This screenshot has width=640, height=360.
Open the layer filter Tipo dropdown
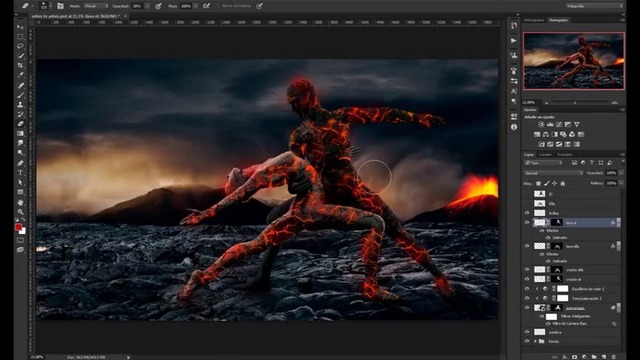click(x=543, y=163)
